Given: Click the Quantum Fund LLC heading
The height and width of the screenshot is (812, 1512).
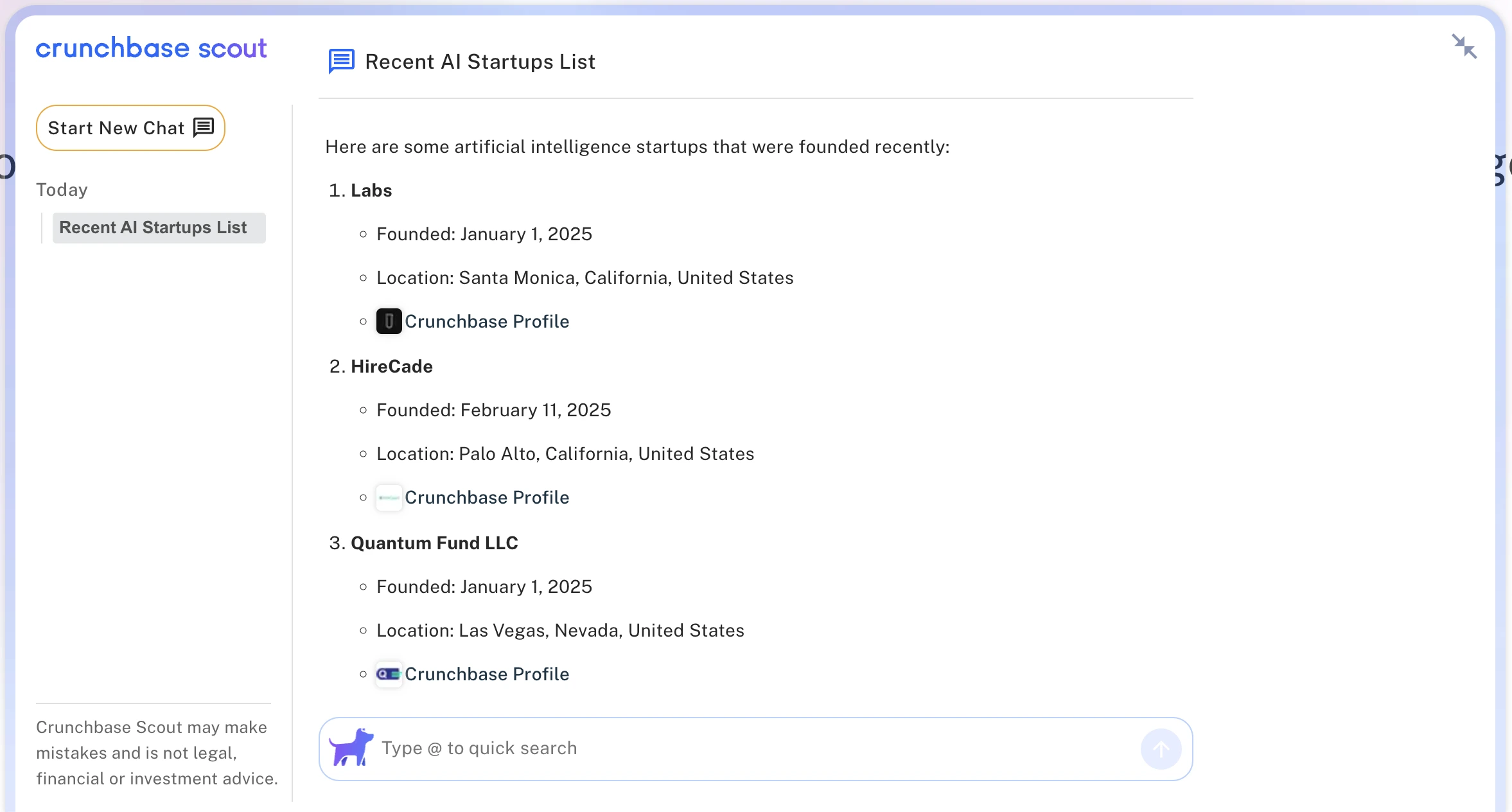Looking at the screenshot, I should (x=434, y=543).
